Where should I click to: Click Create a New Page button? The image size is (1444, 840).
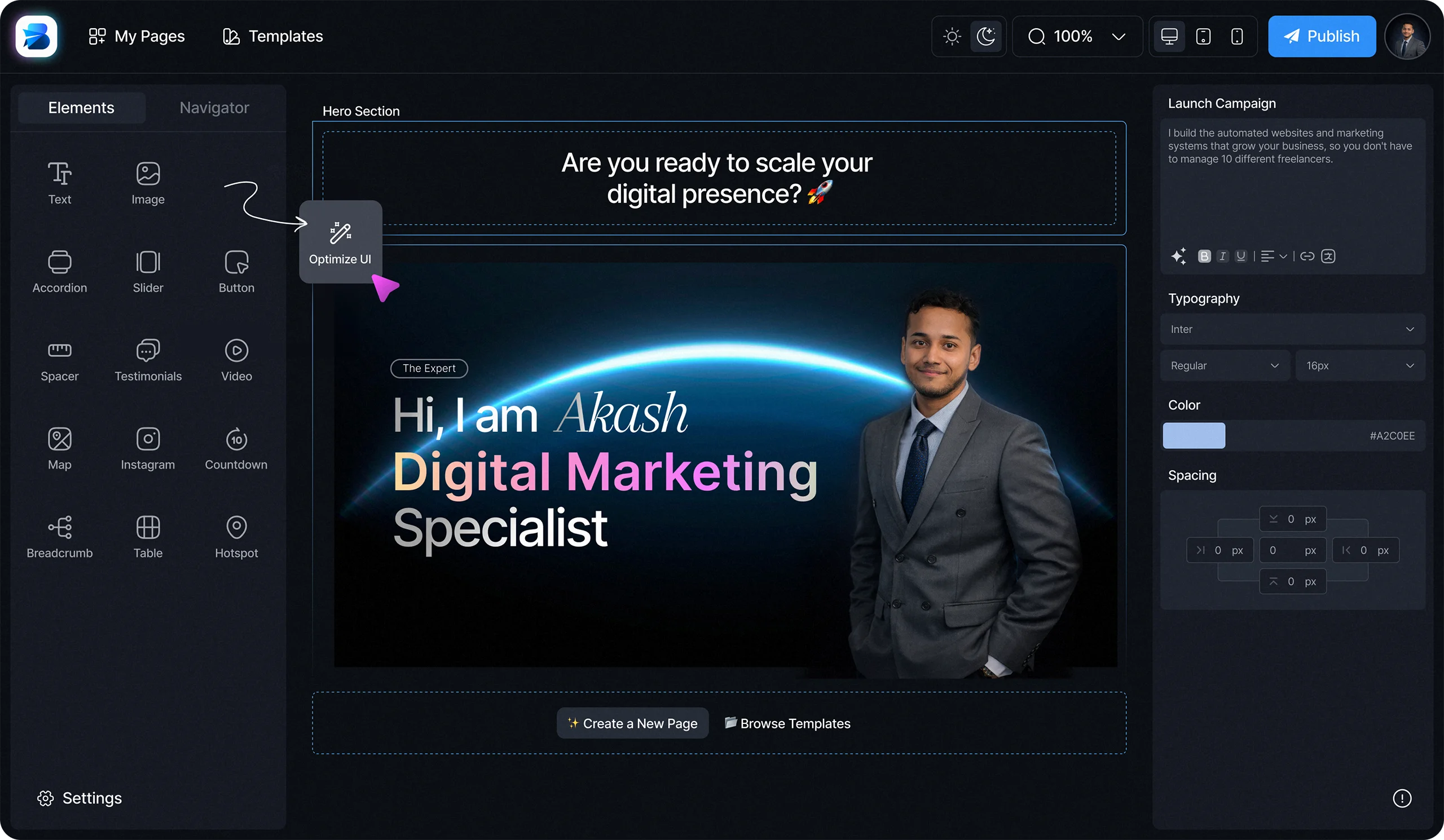click(x=633, y=723)
